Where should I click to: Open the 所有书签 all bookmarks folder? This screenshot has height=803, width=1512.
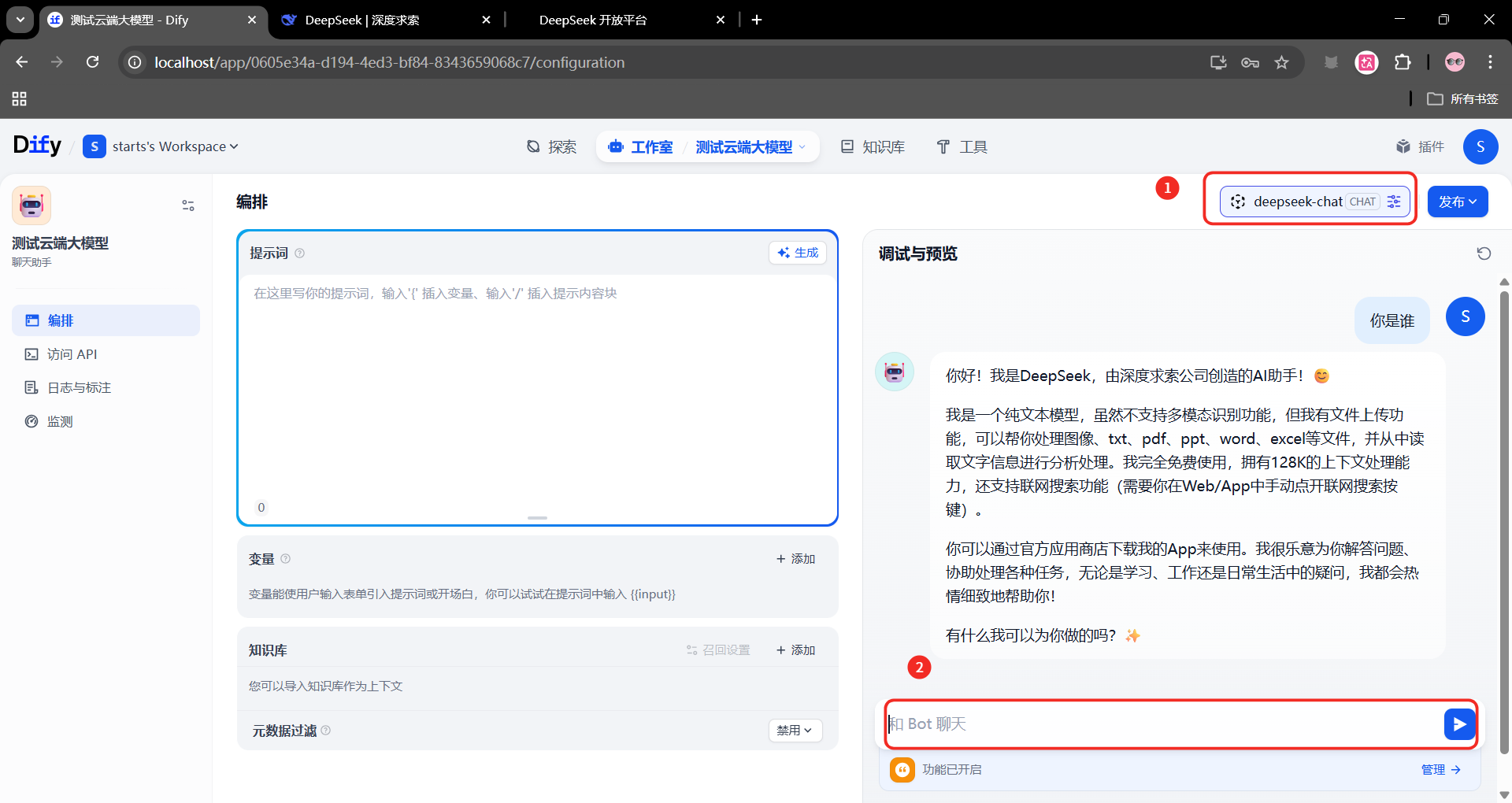click(x=1463, y=98)
